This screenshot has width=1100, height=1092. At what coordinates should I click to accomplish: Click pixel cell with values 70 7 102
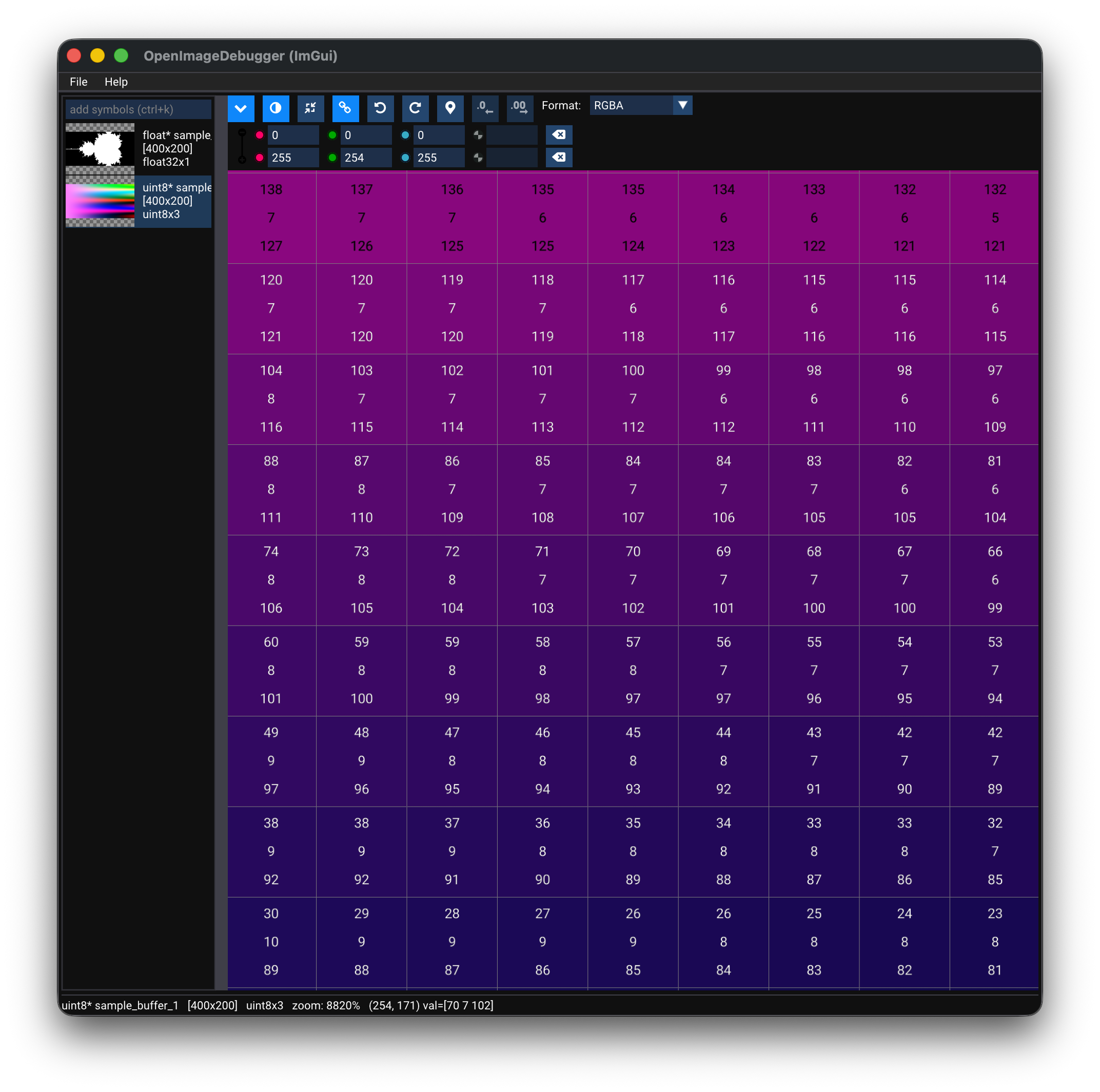(x=633, y=579)
